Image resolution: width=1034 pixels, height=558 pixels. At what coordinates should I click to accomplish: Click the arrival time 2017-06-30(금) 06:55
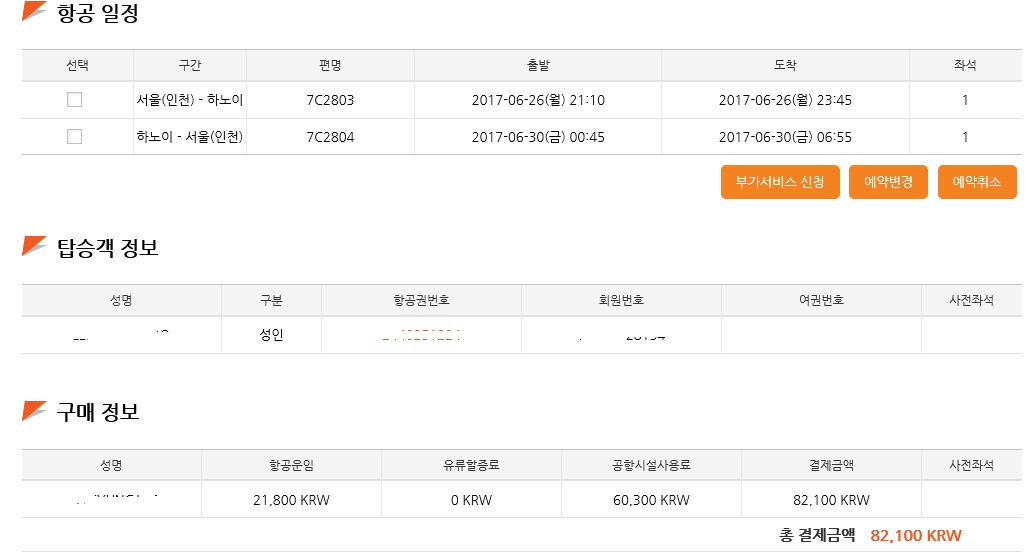click(785, 137)
